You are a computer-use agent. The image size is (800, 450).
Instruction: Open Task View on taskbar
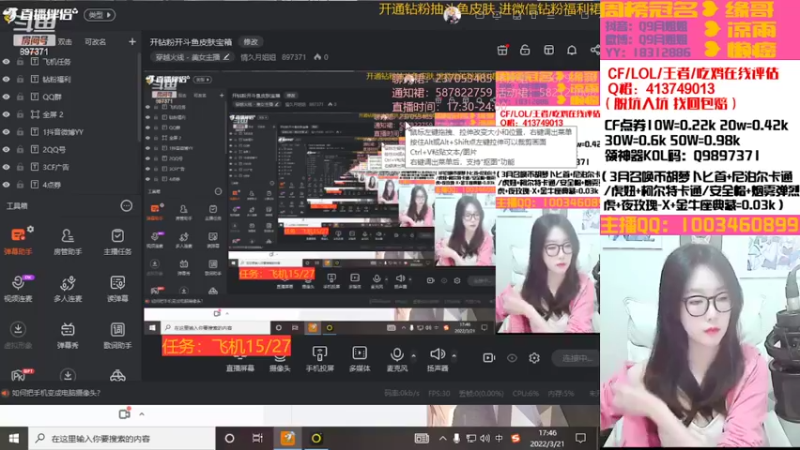click(x=258, y=438)
